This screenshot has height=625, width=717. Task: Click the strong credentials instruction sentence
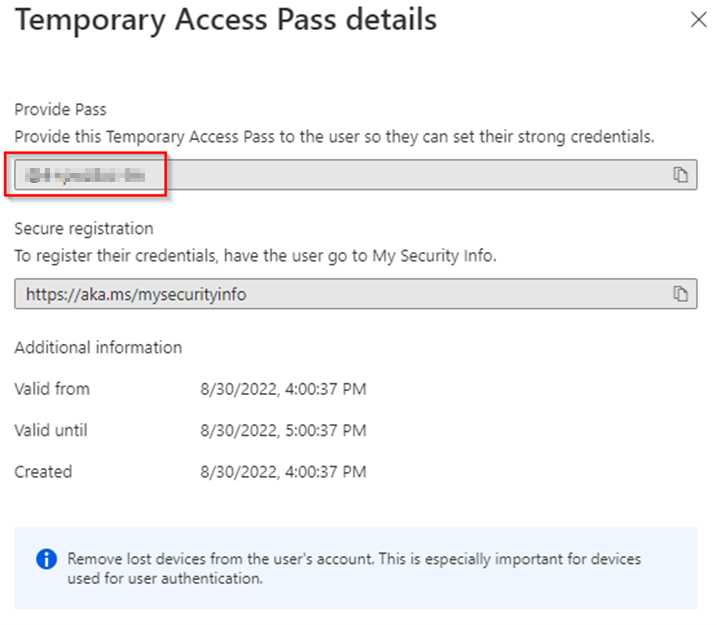click(x=334, y=136)
